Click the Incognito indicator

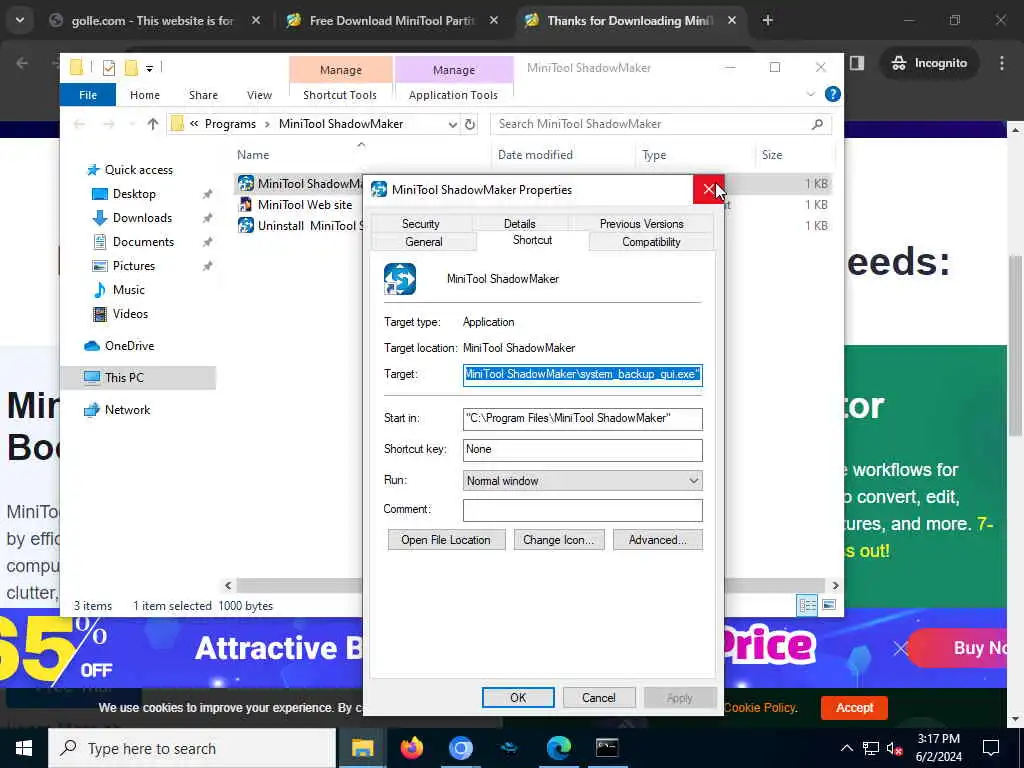[929, 63]
